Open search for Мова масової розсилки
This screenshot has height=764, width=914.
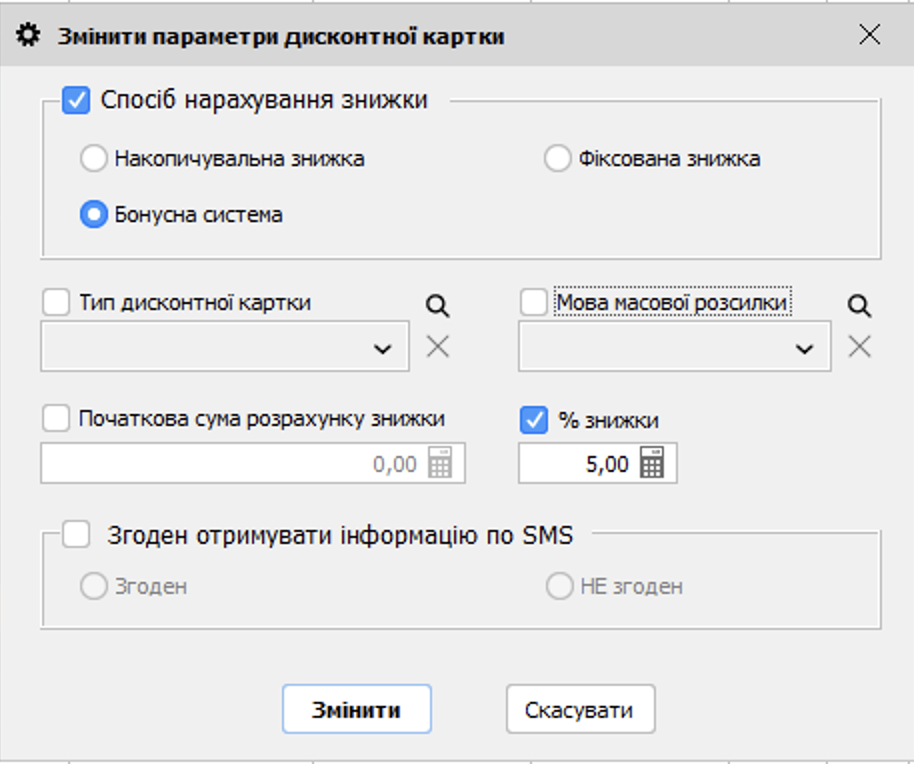click(859, 305)
